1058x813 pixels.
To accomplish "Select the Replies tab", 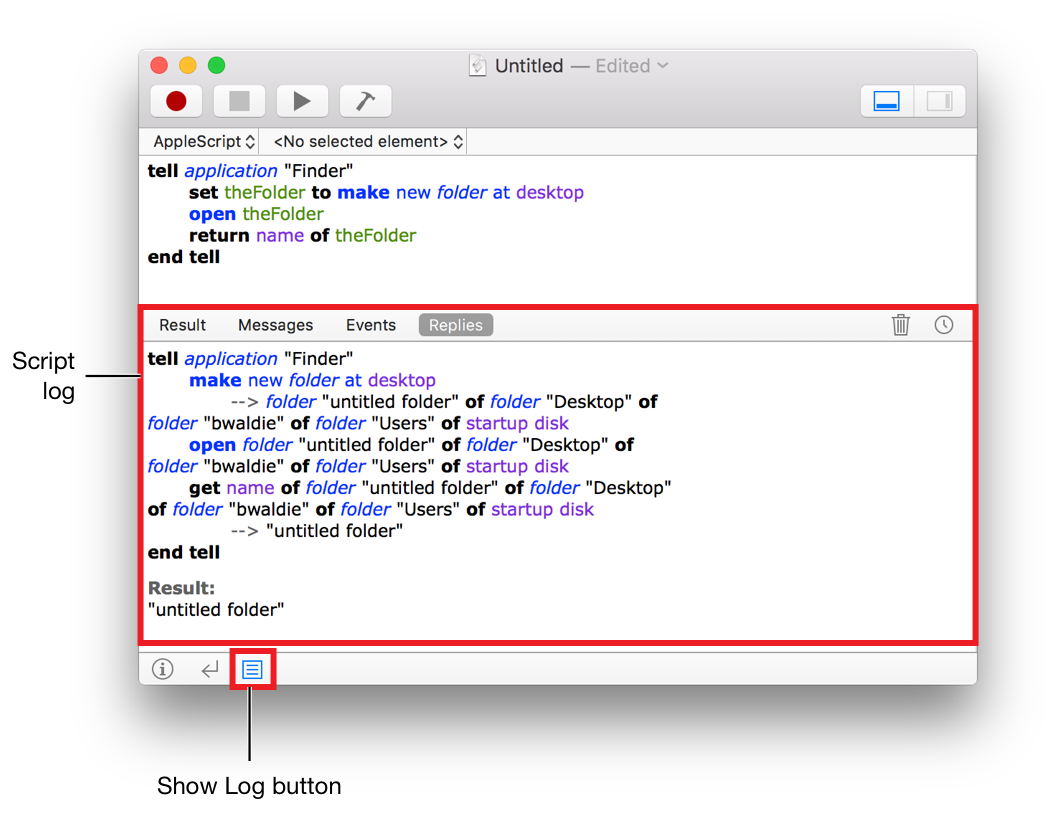I will [455, 325].
